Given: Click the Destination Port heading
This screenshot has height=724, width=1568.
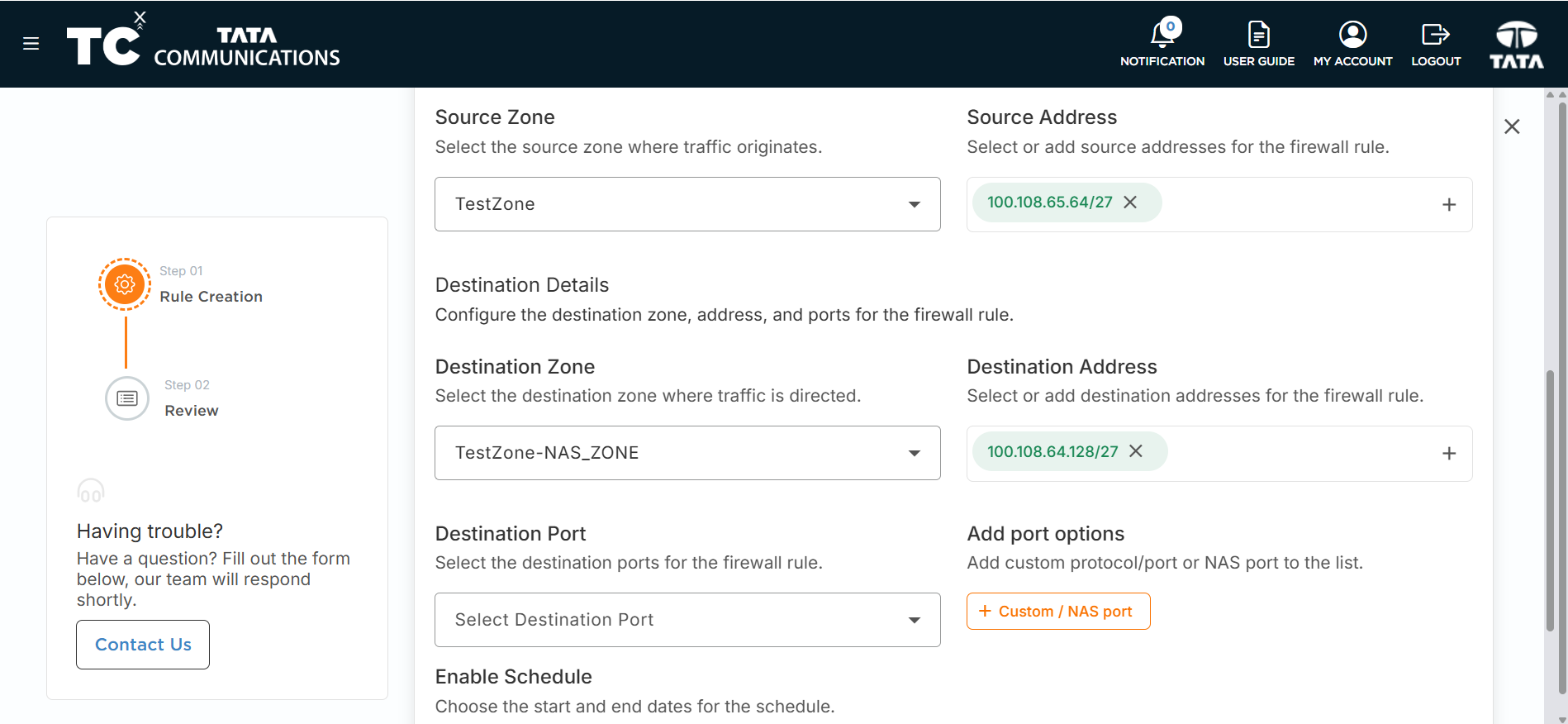Looking at the screenshot, I should [x=511, y=534].
